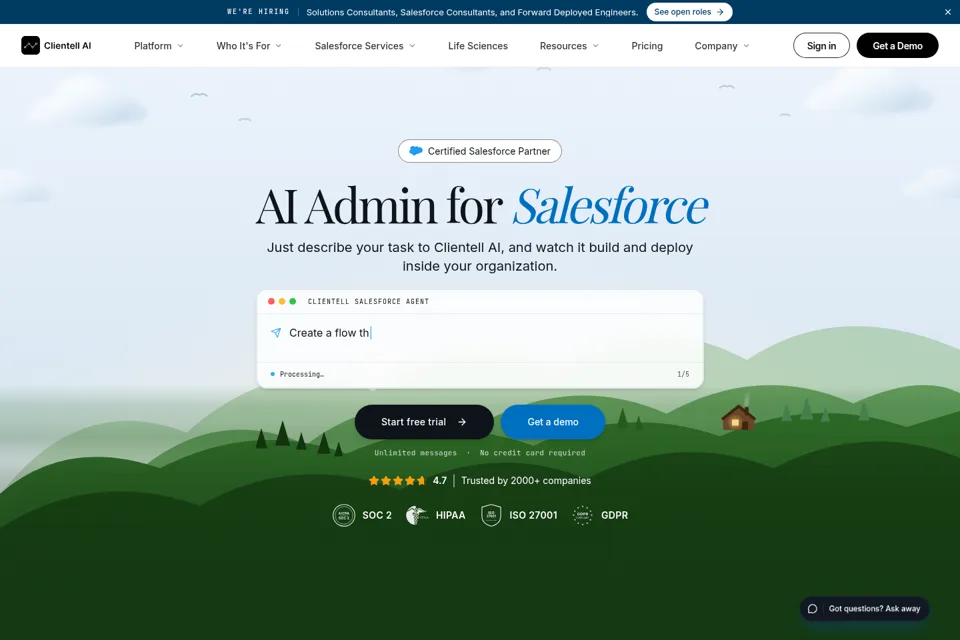Viewport: 960px width, 640px height.
Task: Click the WE'RE HIRING label
Action: 258,12
